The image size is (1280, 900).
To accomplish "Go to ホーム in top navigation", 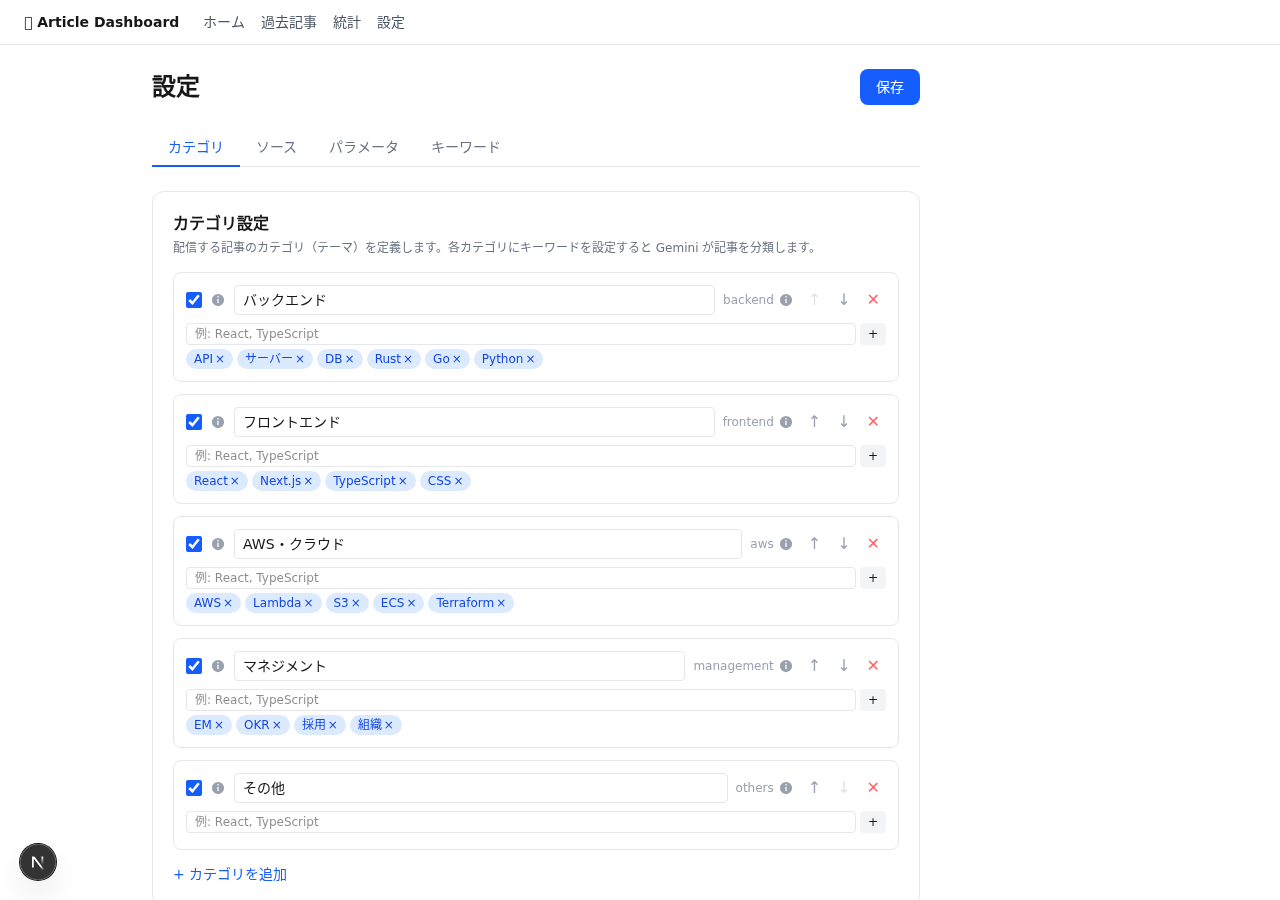I will [x=224, y=22].
